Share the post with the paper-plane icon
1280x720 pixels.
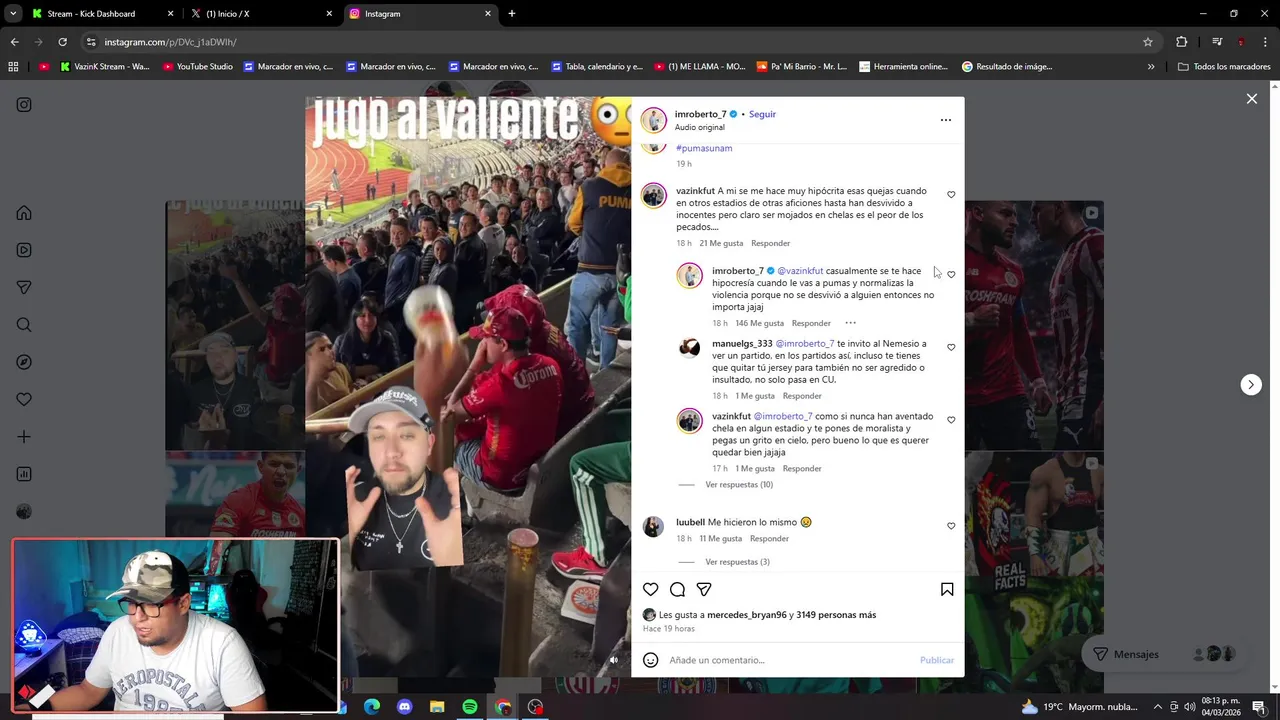pos(704,589)
